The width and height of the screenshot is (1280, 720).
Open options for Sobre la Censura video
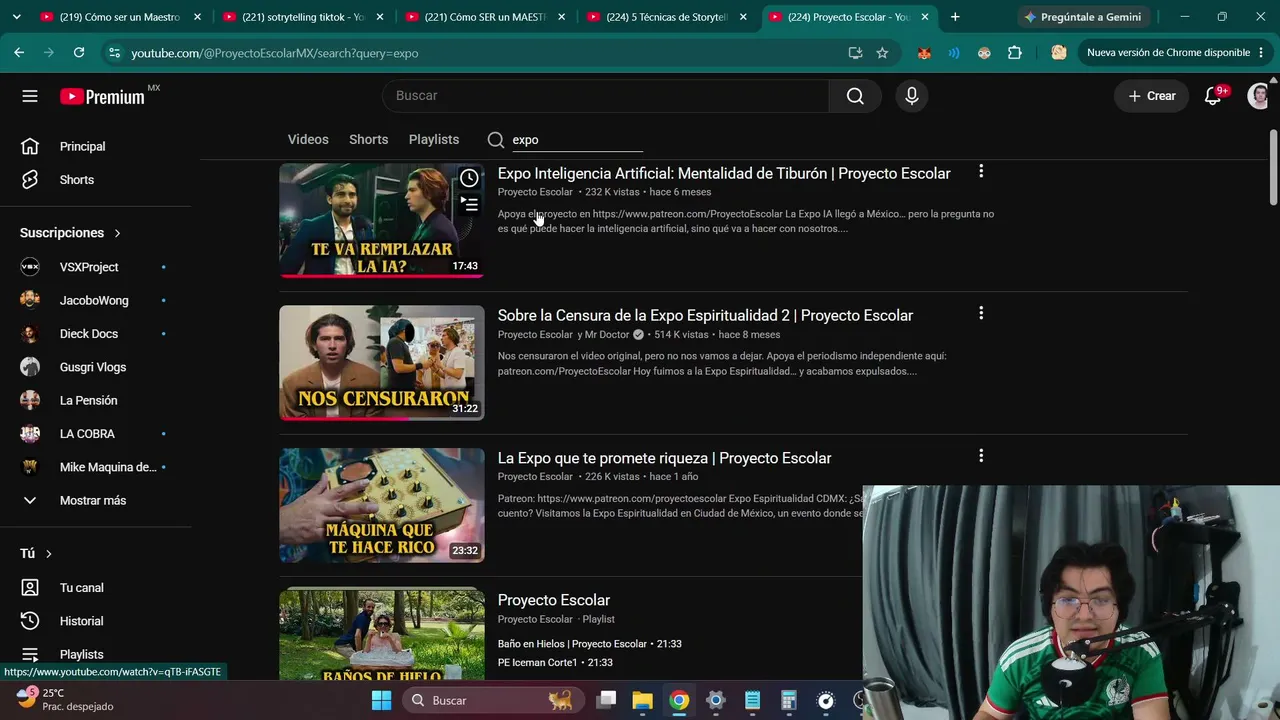pyautogui.click(x=981, y=314)
